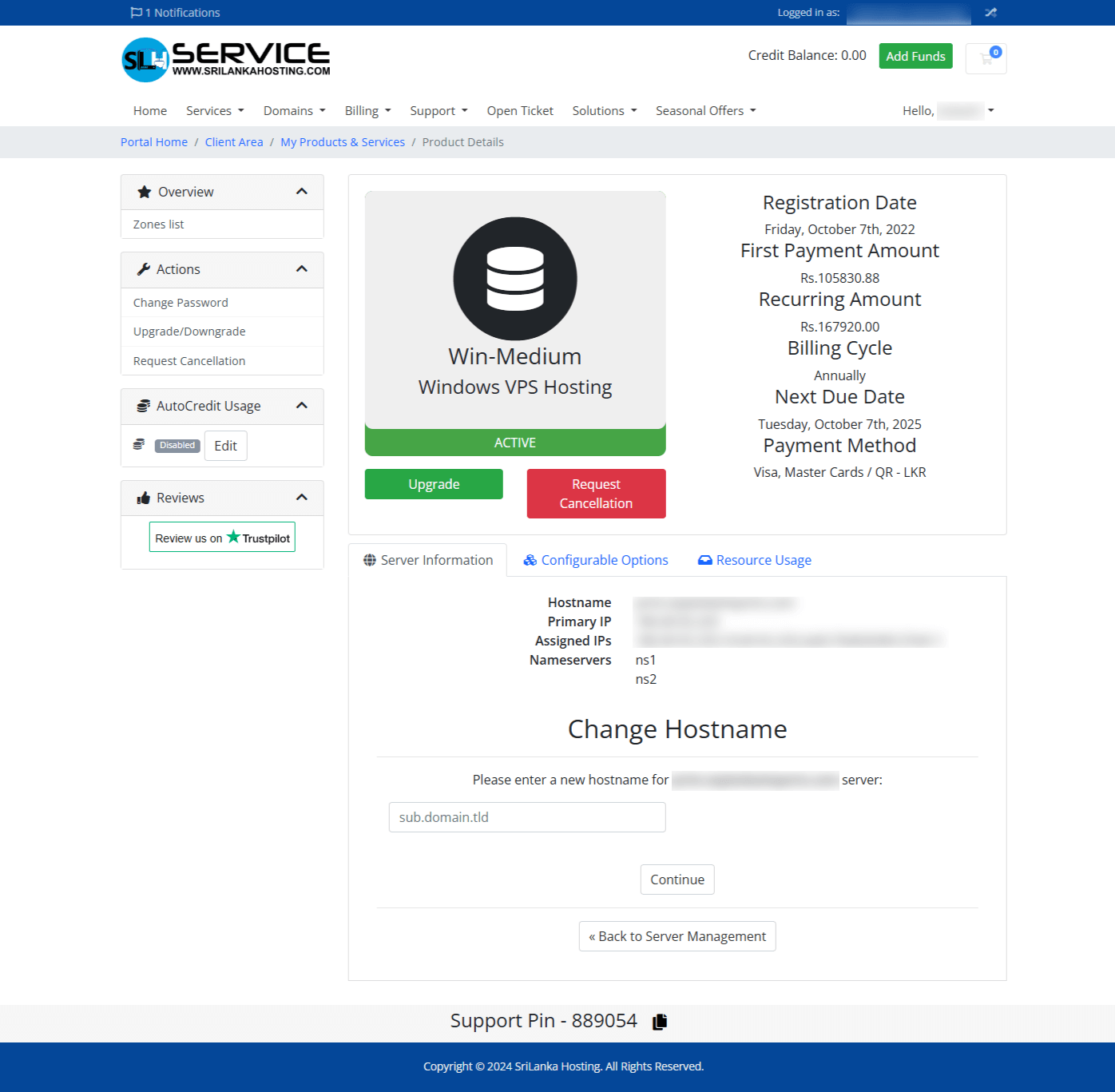Open the Billing dropdown menu
This screenshot has height=1092, width=1115.
click(x=368, y=111)
